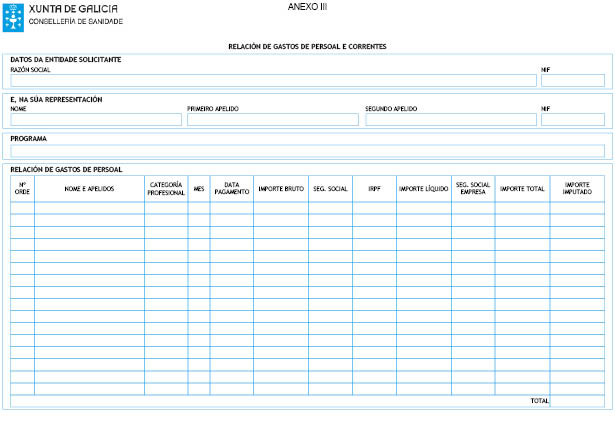Screen dimensions: 615x439
Task: Select first row cell under Nome e Apelidos
Action: click(89, 208)
